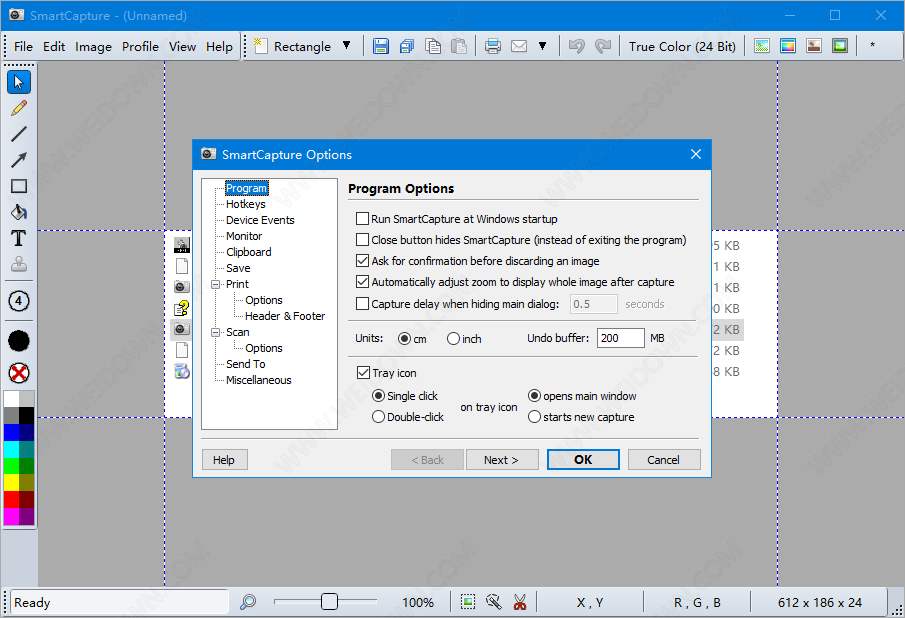Click the Next > button
This screenshot has width=905, height=618.
pyautogui.click(x=501, y=460)
